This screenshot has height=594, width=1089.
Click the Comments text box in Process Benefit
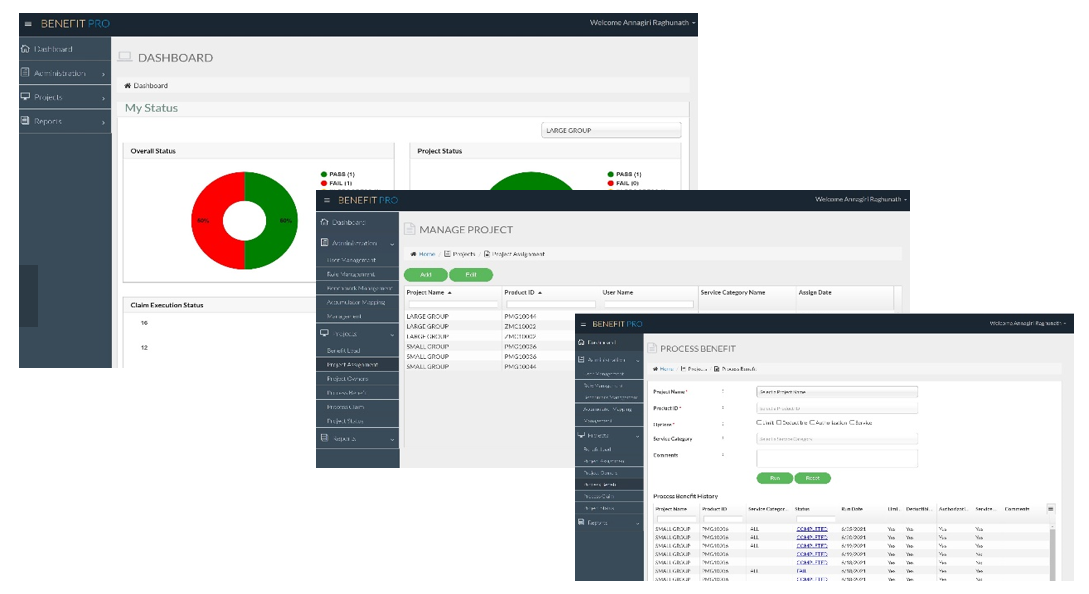coord(836,457)
